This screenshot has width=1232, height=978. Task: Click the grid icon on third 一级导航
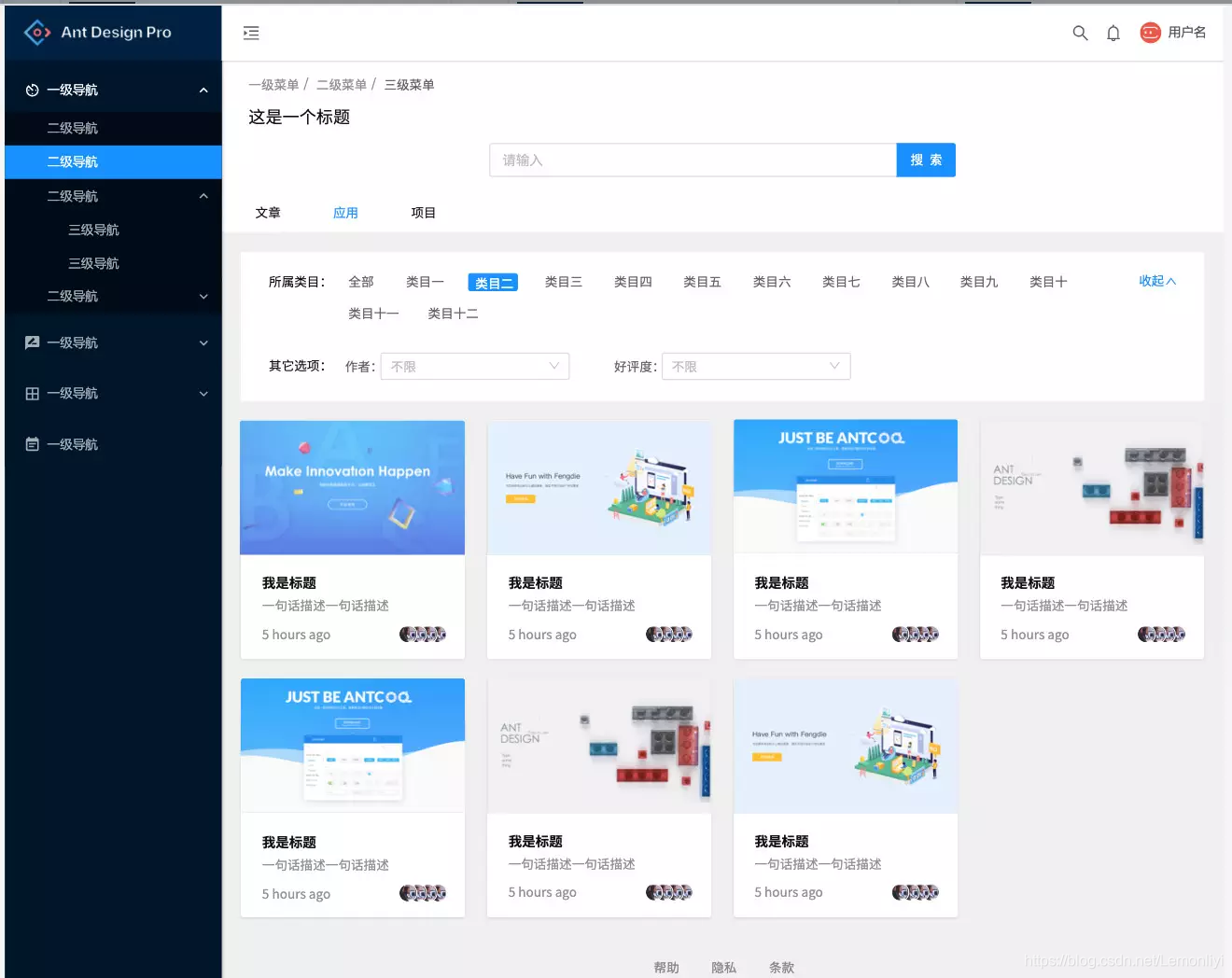pyautogui.click(x=31, y=393)
